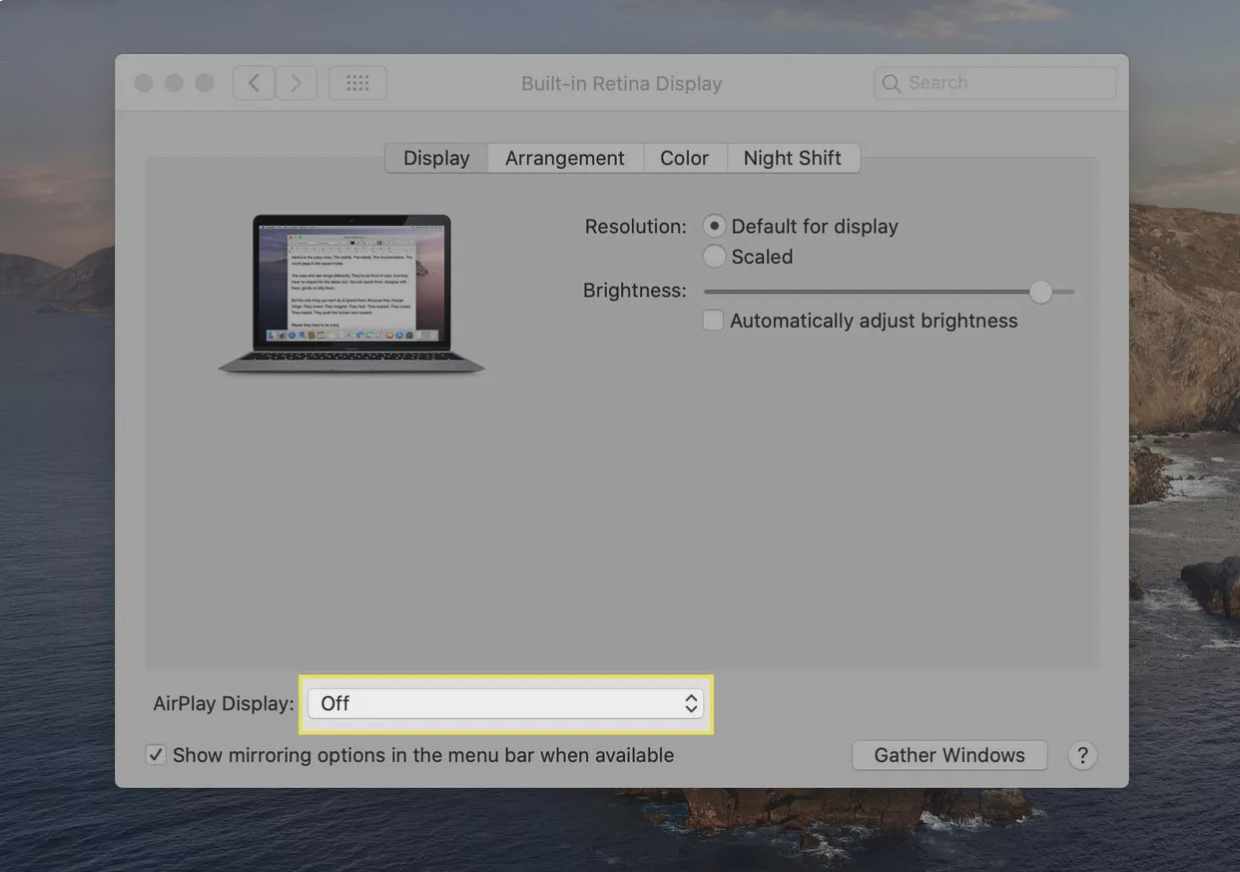Enable Automatically adjust brightness
Image resolution: width=1240 pixels, height=872 pixels.
(x=713, y=320)
